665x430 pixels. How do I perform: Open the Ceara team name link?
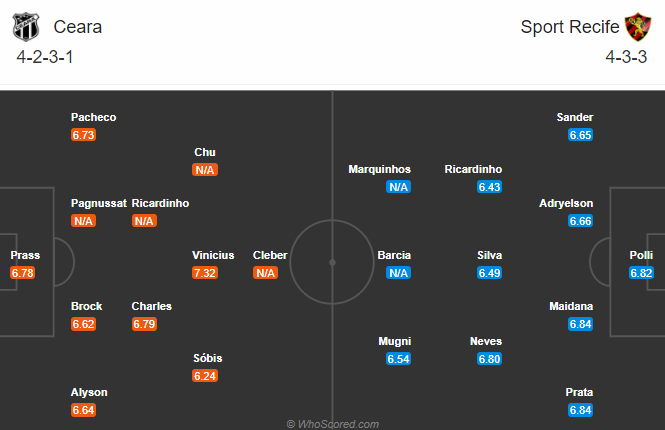[x=78, y=27]
